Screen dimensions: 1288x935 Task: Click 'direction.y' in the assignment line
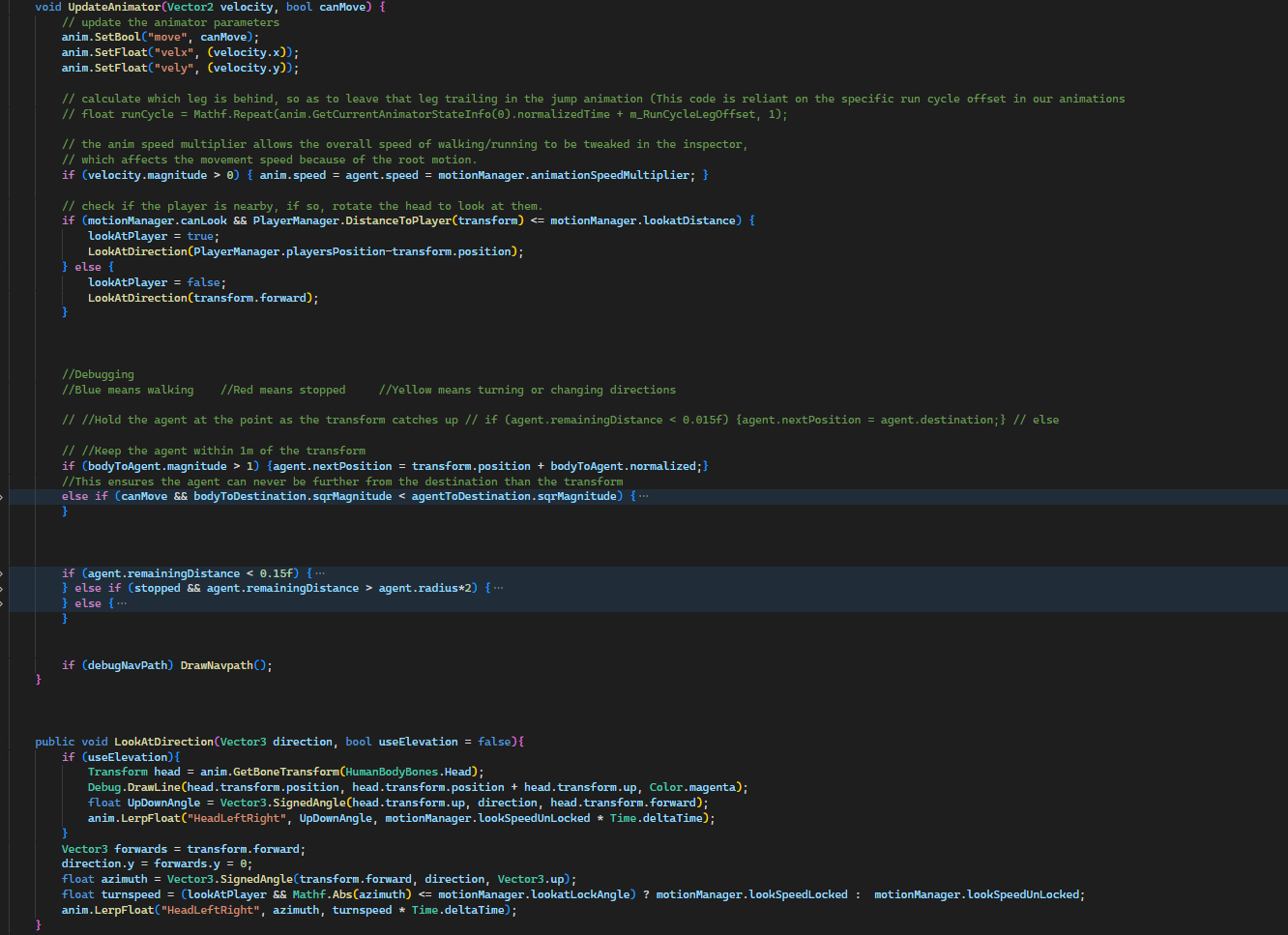coord(98,864)
